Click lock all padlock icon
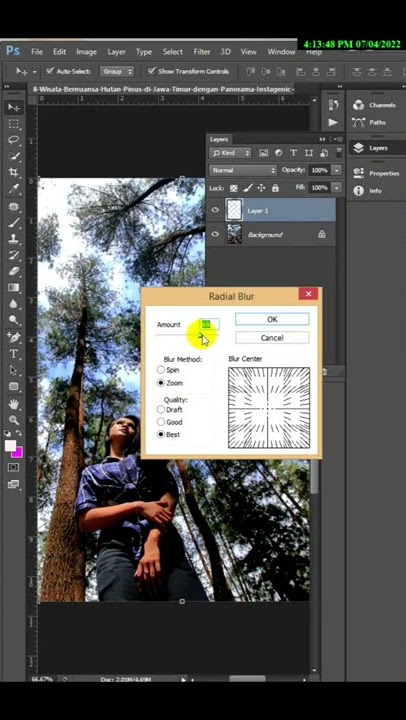Screen dimensions: 406x720 (x=275, y=188)
